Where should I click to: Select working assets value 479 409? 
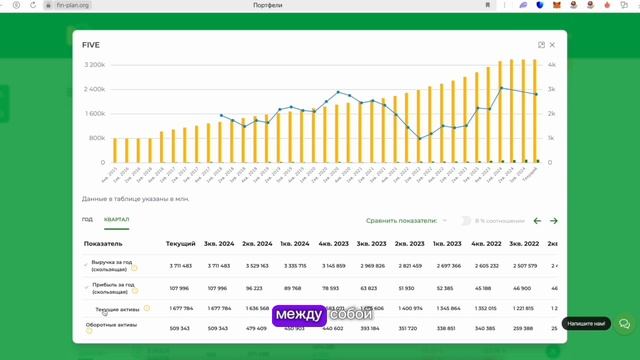(x=256, y=328)
